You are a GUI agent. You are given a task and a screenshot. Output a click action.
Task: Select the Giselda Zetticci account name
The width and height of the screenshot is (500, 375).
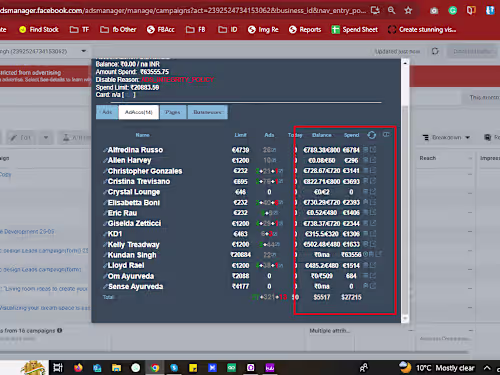point(134,223)
